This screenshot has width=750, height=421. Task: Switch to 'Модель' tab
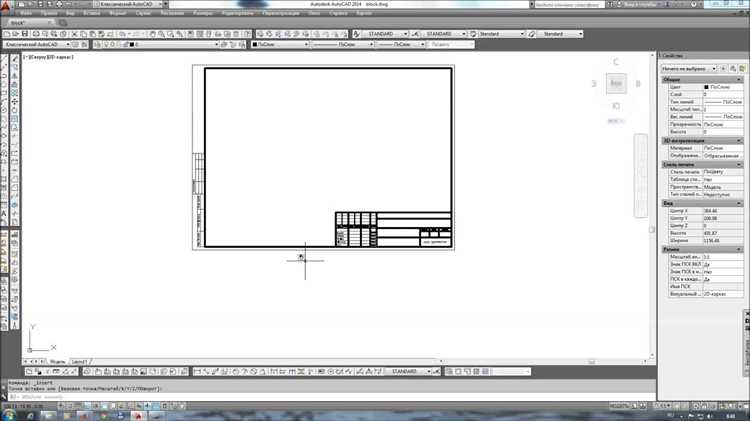click(x=57, y=362)
